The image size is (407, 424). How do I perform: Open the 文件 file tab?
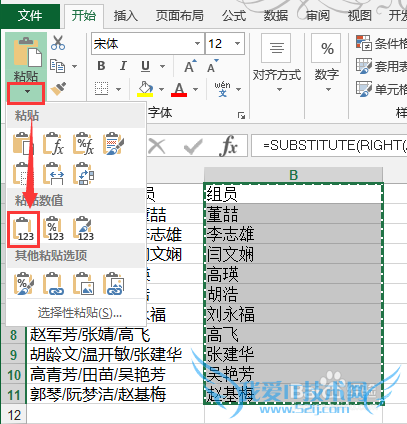[x=30, y=16]
